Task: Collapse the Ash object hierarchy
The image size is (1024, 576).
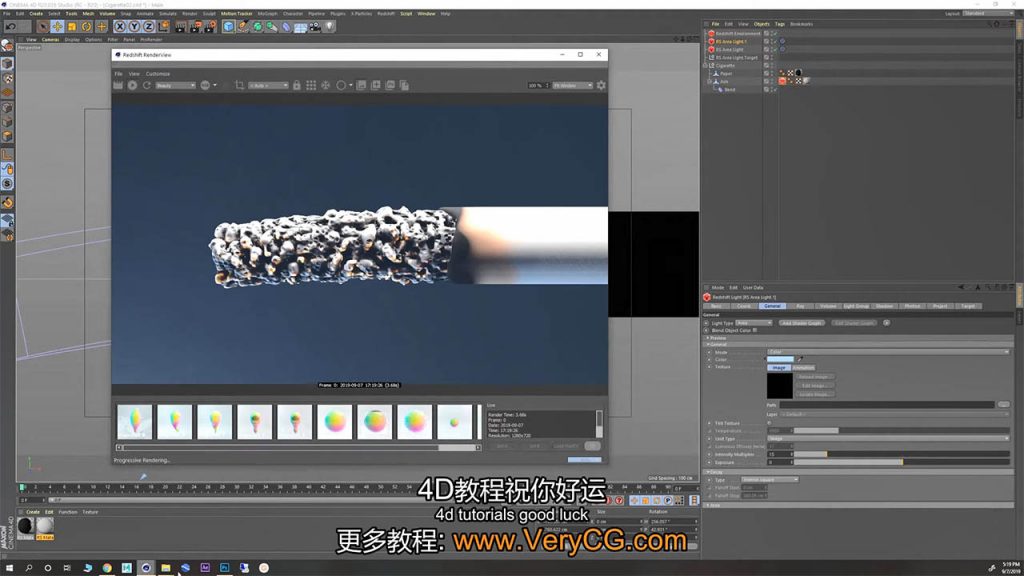Action: click(x=710, y=82)
